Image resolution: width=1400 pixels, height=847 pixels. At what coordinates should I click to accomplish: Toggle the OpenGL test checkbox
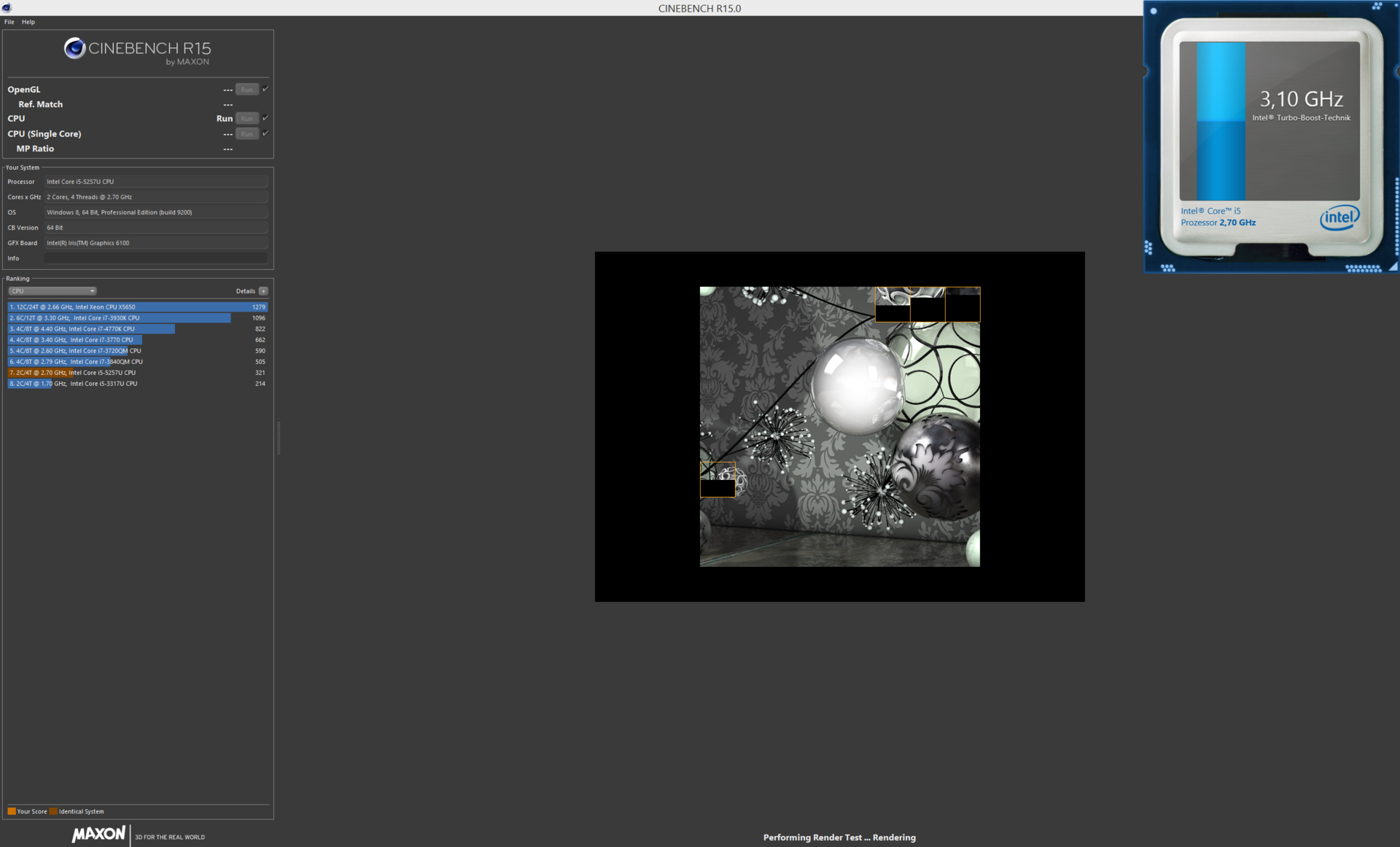[x=265, y=89]
